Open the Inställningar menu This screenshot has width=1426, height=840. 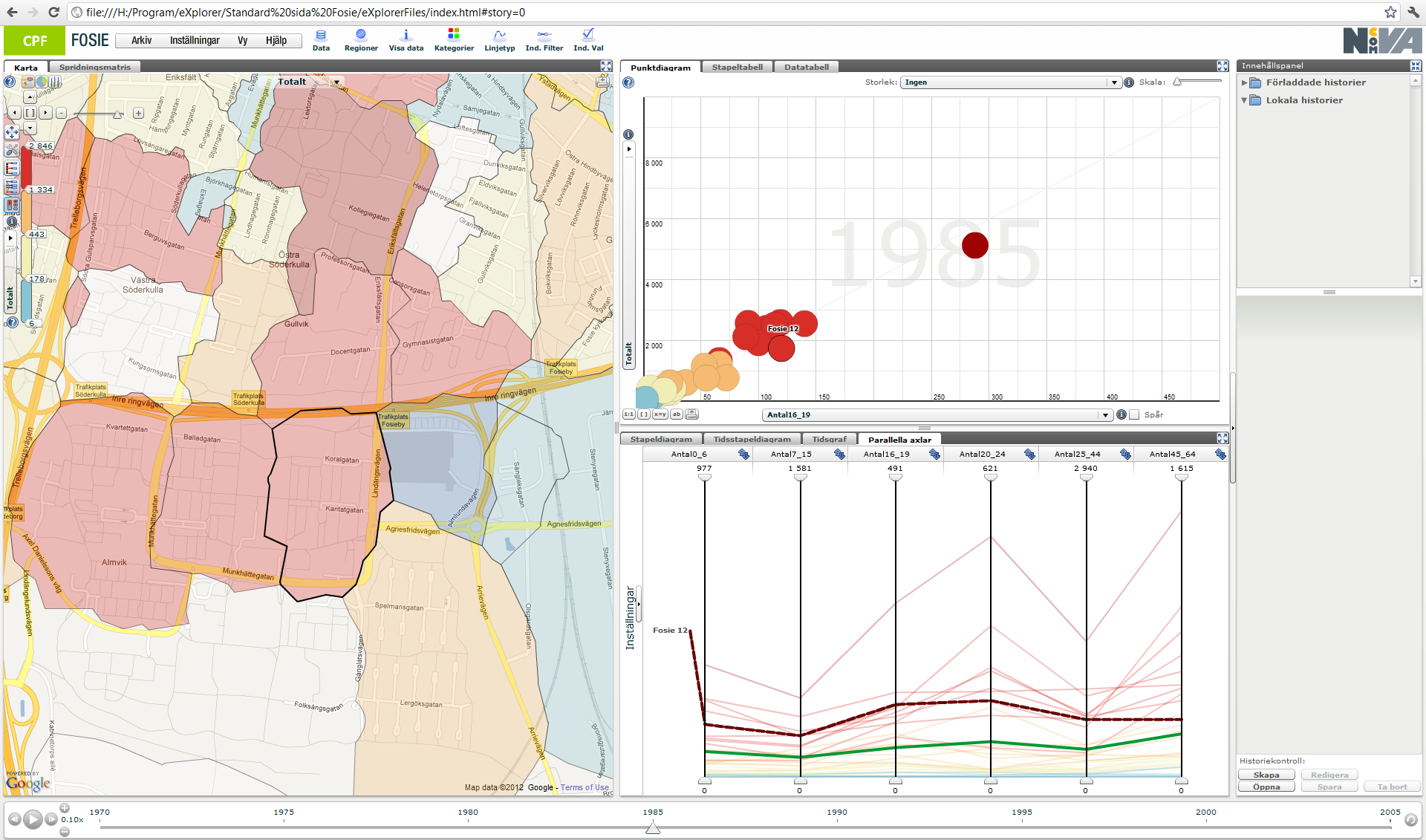pyautogui.click(x=195, y=40)
